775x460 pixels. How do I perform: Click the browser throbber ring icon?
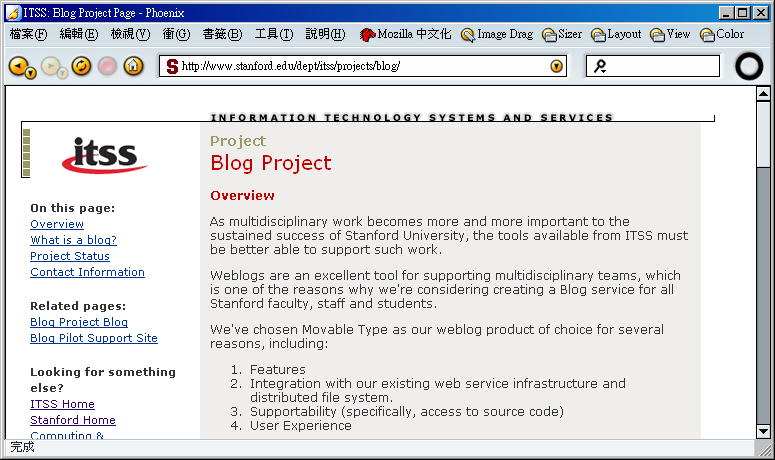pos(749,66)
